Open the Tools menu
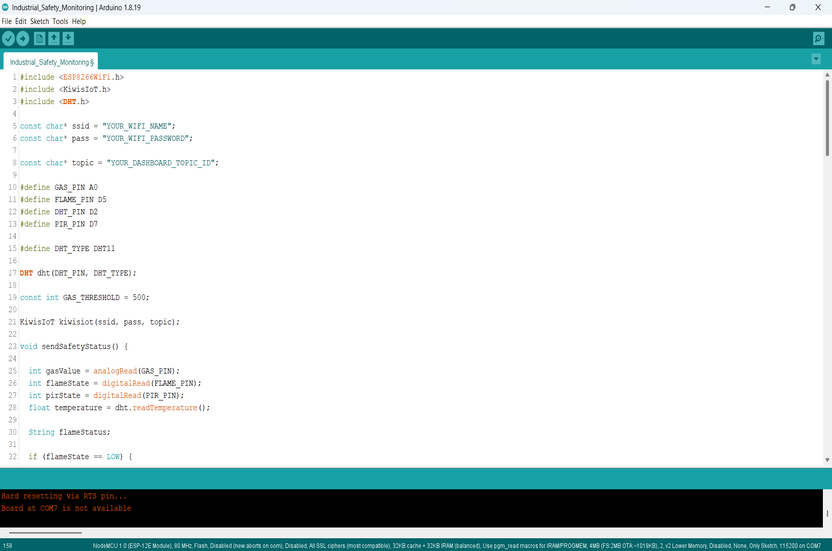Screen dimensions: 832x551 point(60,21)
